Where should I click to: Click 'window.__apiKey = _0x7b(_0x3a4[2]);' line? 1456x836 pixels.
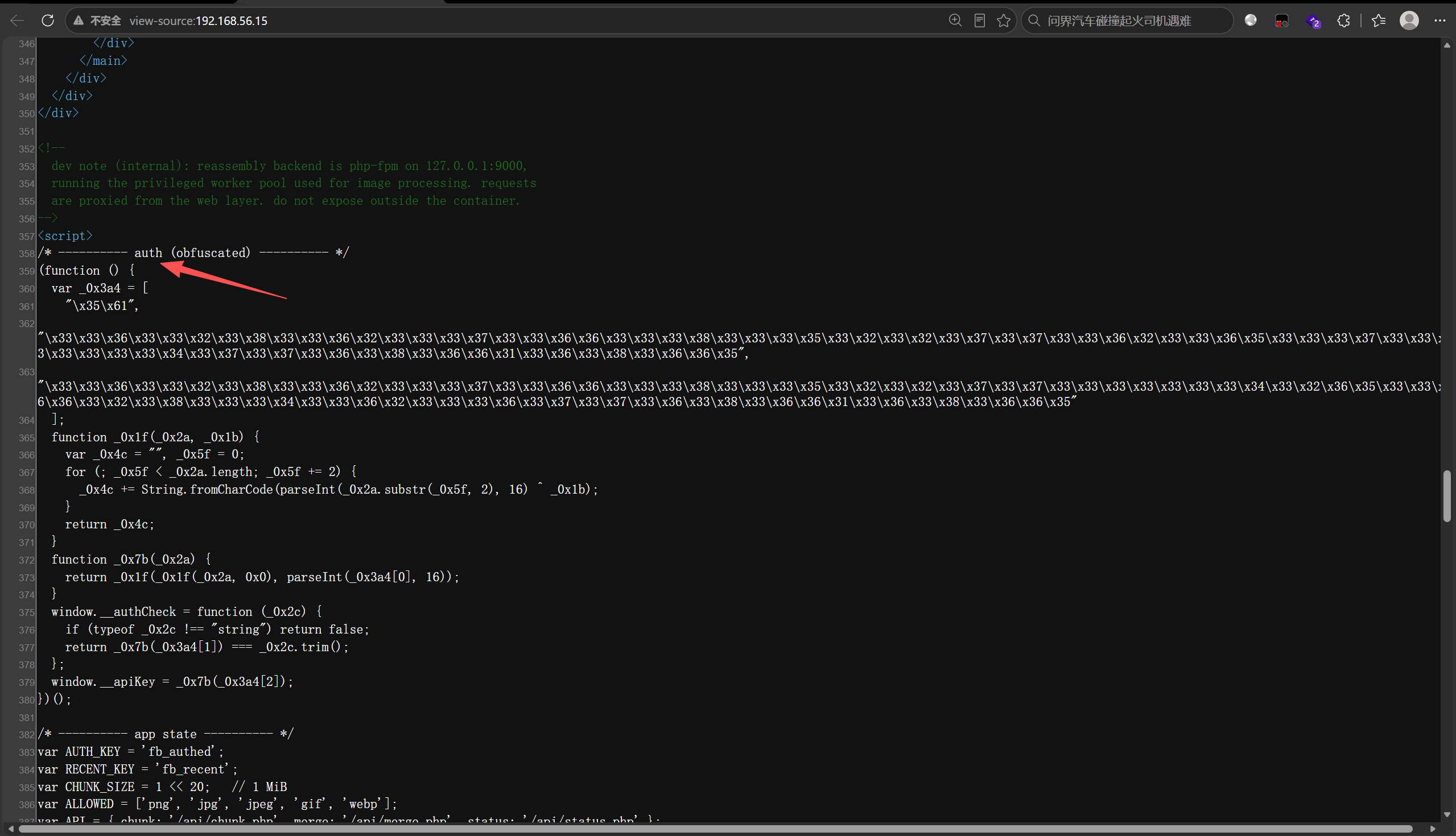coord(172,682)
